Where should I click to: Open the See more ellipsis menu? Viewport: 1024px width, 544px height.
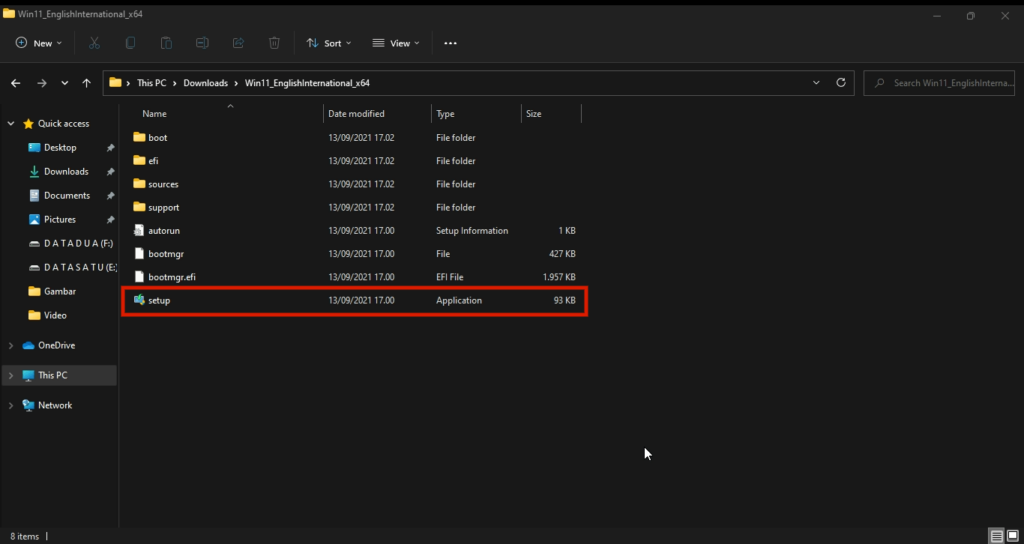click(451, 43)
